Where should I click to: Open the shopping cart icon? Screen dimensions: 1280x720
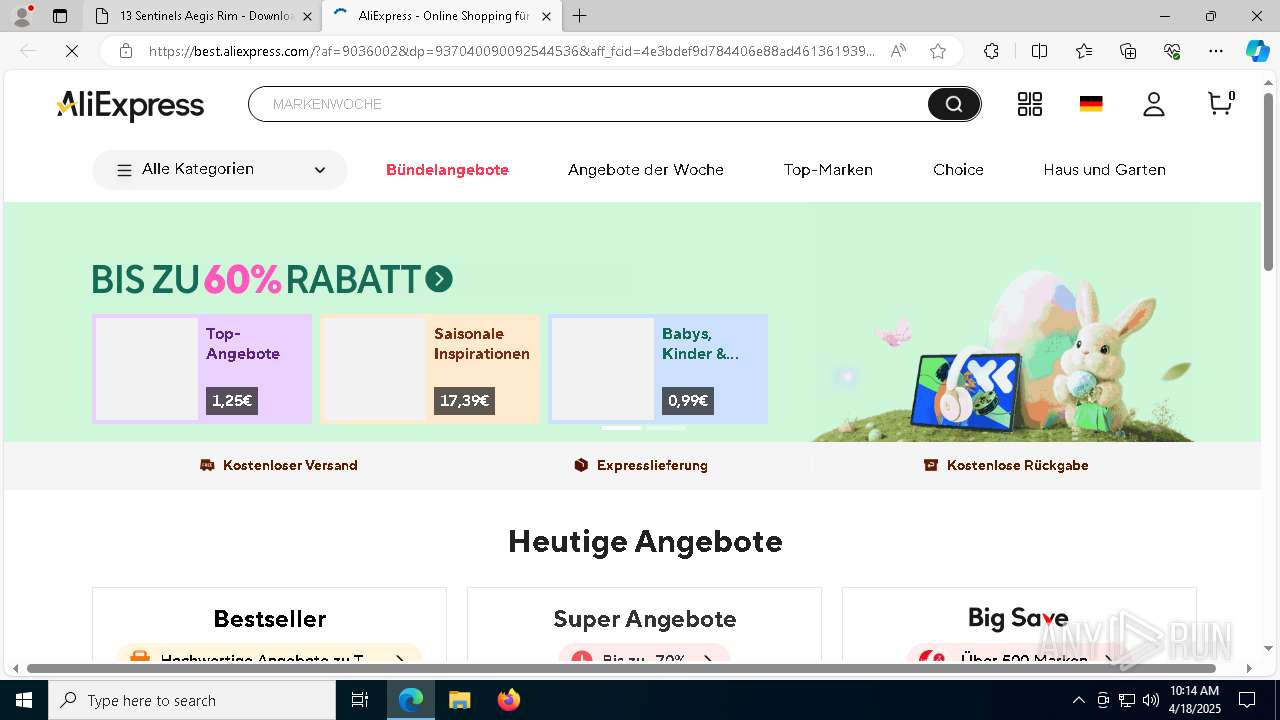pos(1221,103)
